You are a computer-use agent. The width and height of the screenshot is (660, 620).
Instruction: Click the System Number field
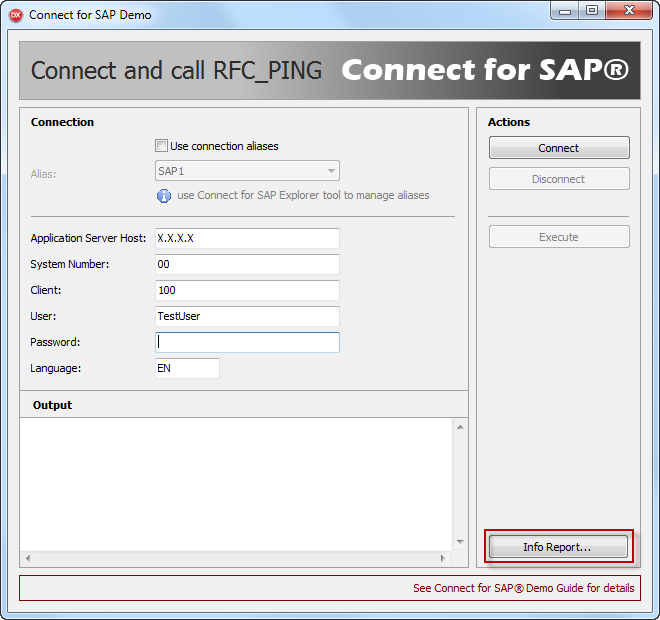(247, 264)
